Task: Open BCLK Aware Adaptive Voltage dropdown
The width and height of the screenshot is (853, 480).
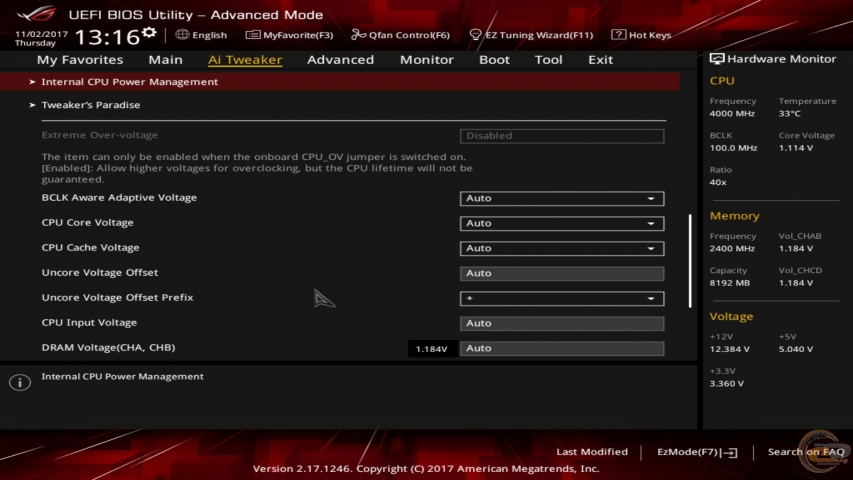Action: coord(562,198)
